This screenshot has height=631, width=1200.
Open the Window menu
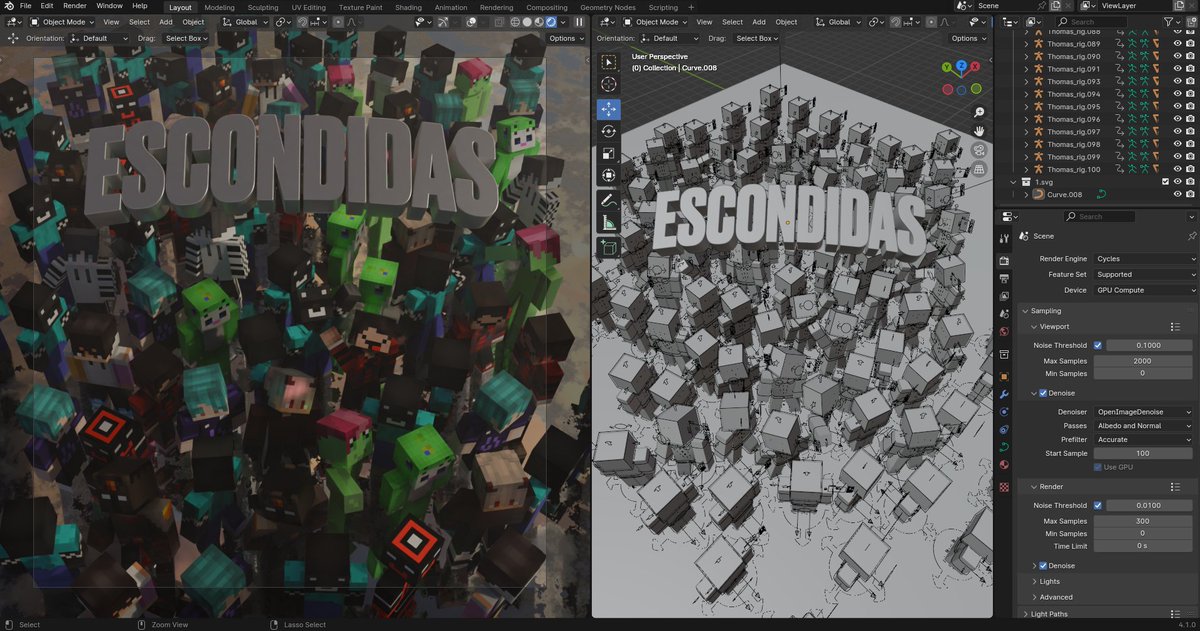click(110, 6)
